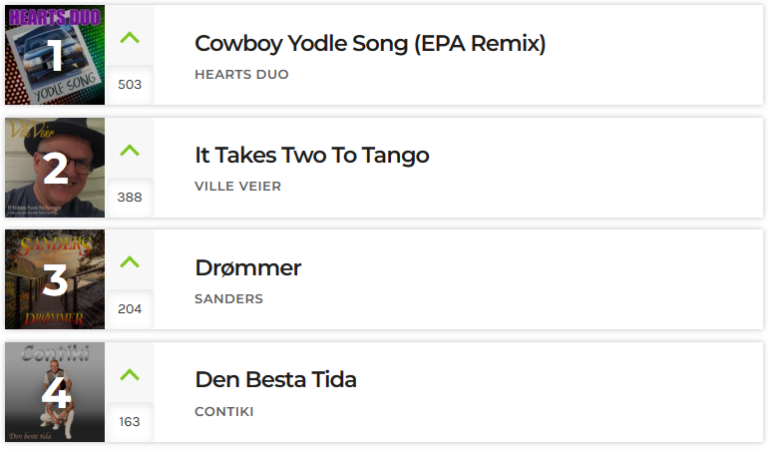
Task: Click the 163 vote count box
Action: tap(130, 422)
